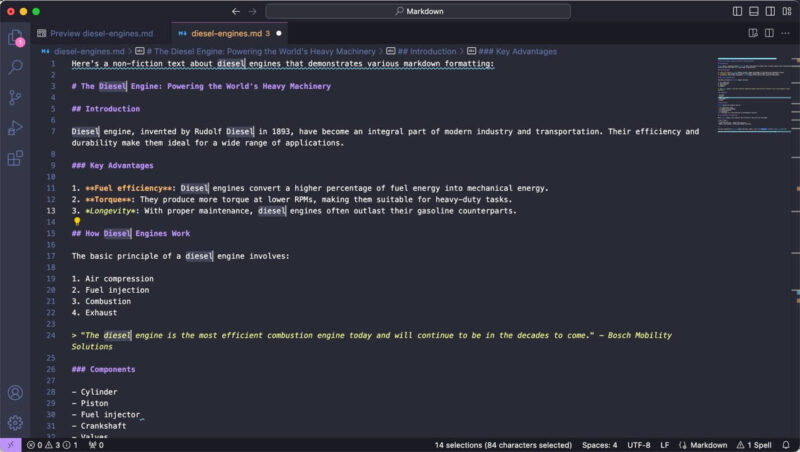Click the '### Key Advantages' heading in the editor
800x452 pixels.
112,165
